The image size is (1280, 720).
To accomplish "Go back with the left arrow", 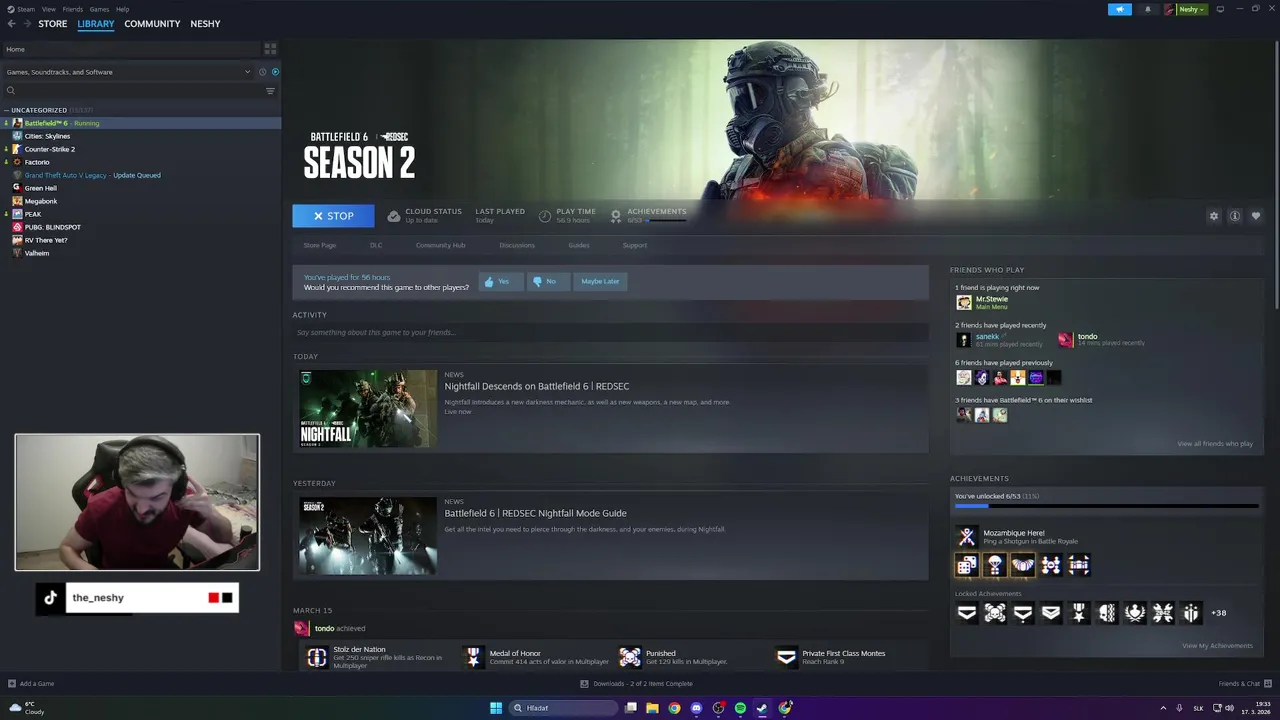I will (x=11, y=24).
